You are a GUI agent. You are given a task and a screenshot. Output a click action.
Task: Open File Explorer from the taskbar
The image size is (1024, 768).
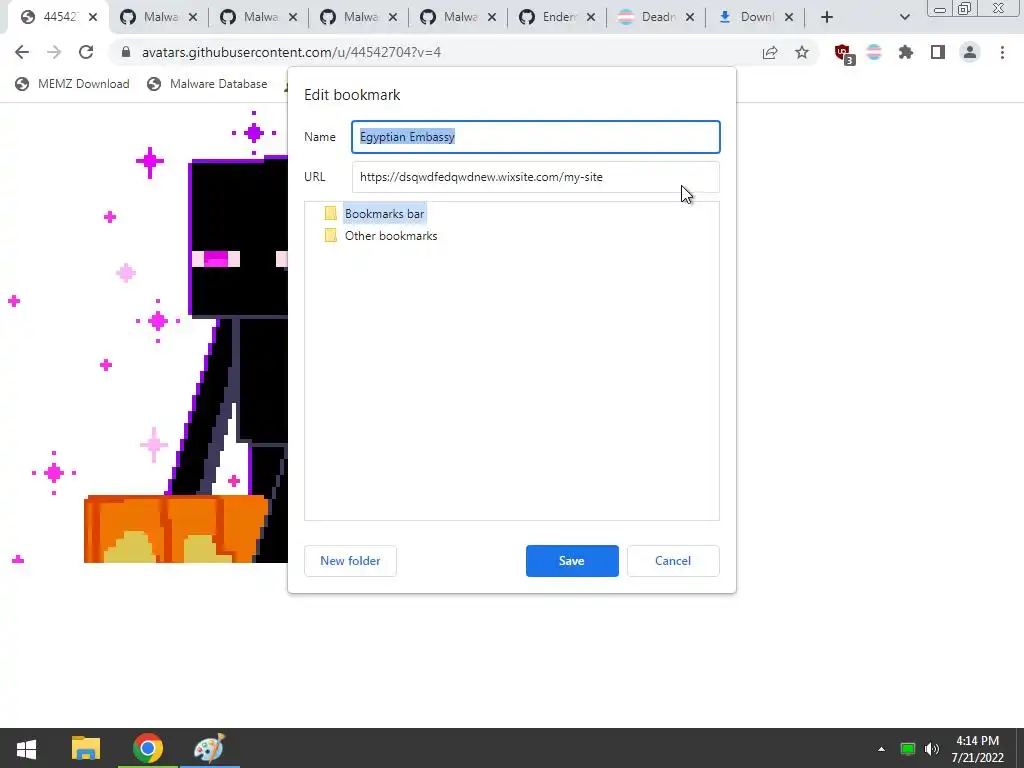click(86, 748)
